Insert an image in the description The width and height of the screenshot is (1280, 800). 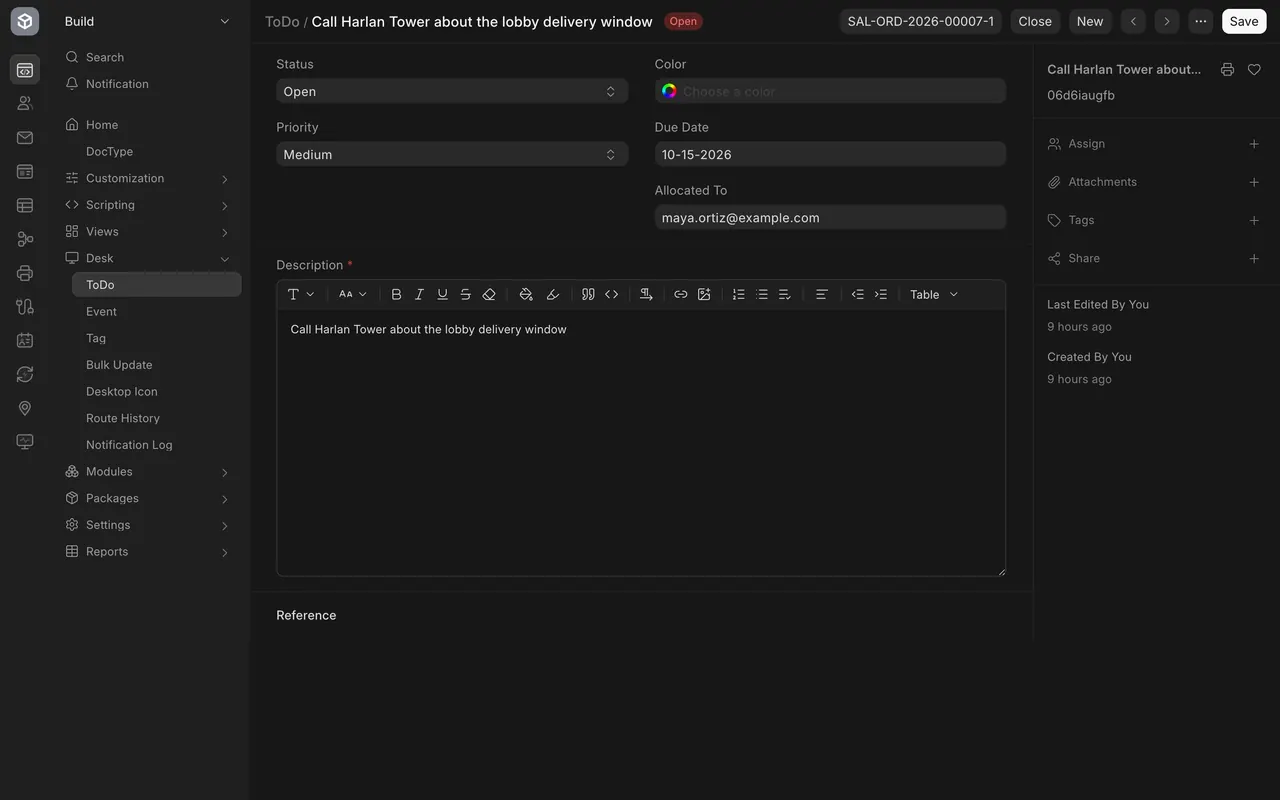(x=704, y=295)
